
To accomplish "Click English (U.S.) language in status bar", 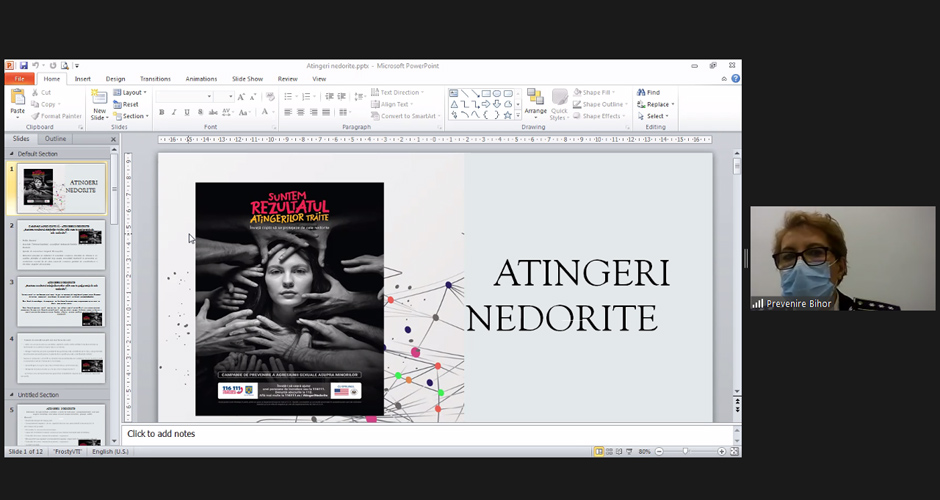I will pyautogui.click(x=110, y=451).
